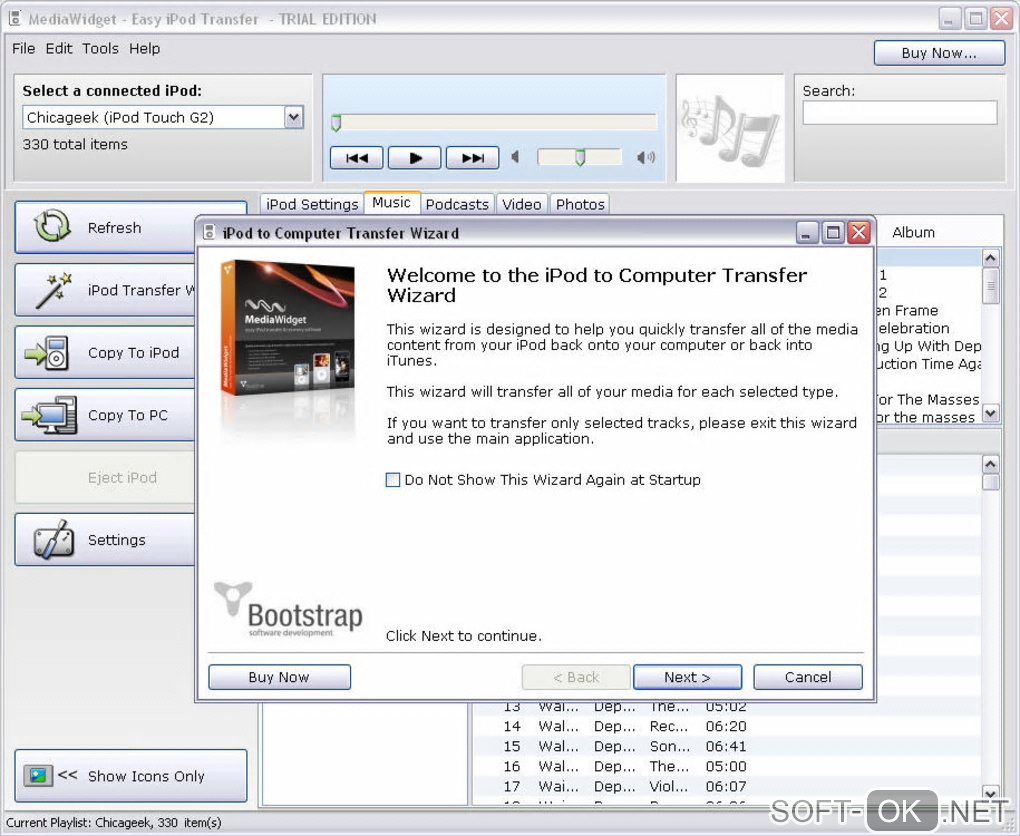
Task: Click the MediaWidget main window title icon
Action: tap(14, 18)
